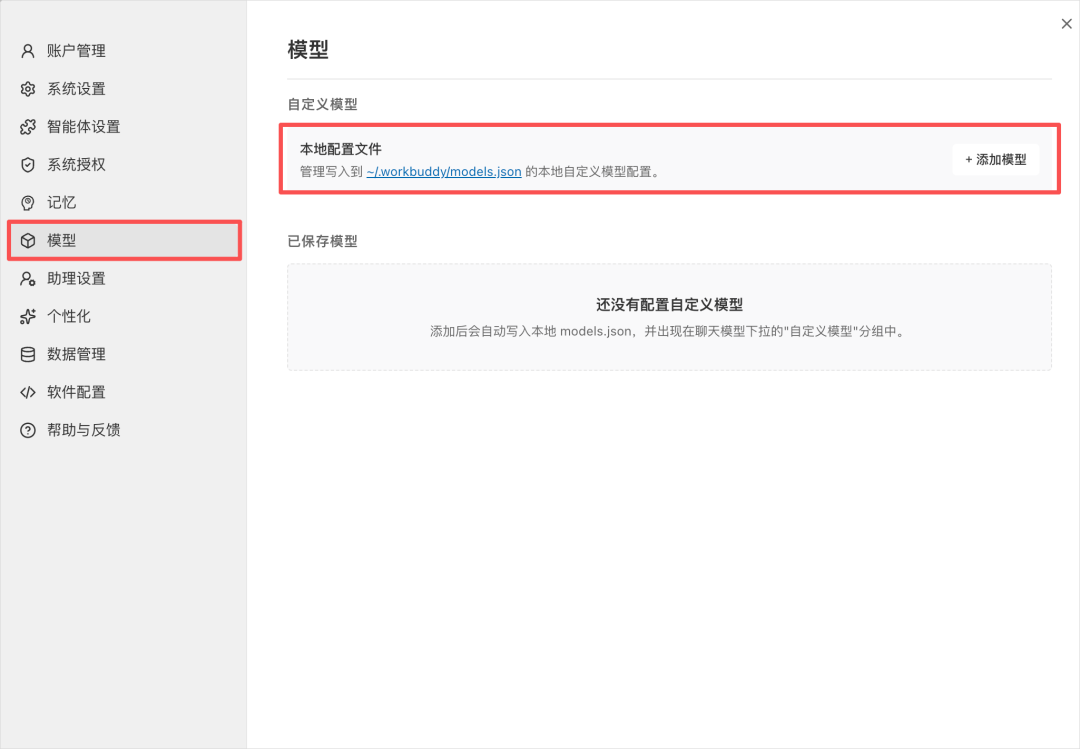
Task: Click the puzzle icon beside 智能体设置
Action: pyautogui.click(x=28, y=127)
